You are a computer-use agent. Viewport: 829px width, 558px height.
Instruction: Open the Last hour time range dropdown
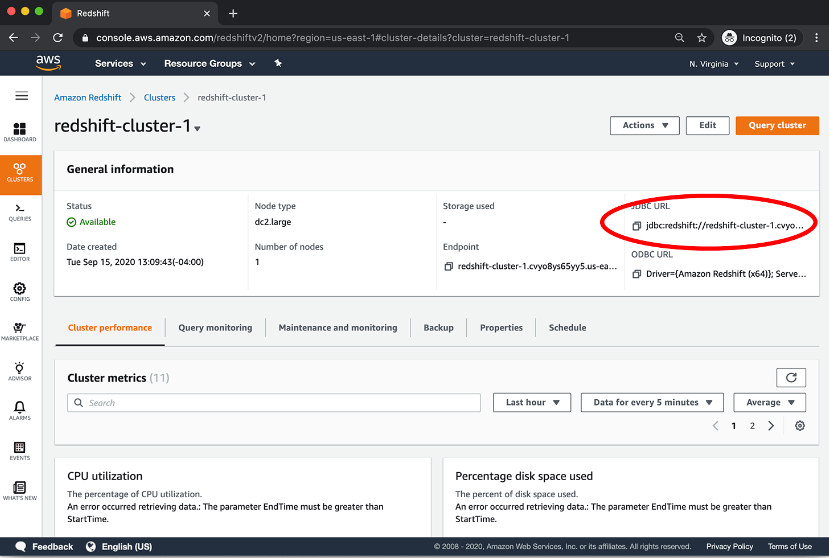(x=532, y=403)
